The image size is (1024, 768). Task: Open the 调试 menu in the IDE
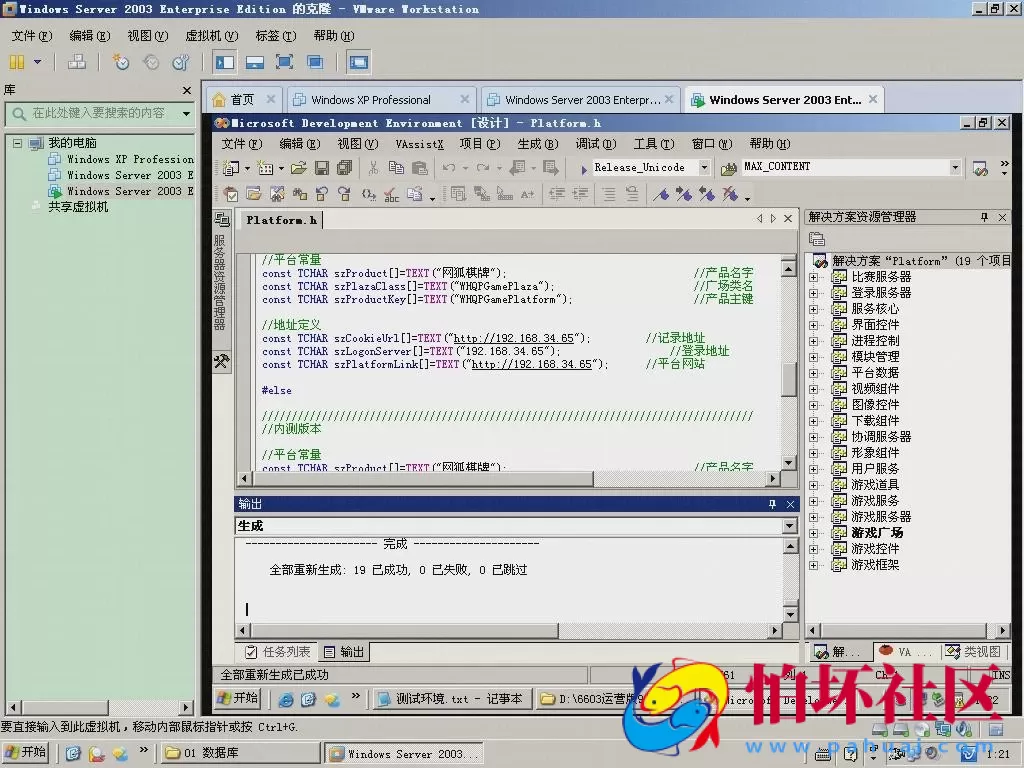click(595, 144)
